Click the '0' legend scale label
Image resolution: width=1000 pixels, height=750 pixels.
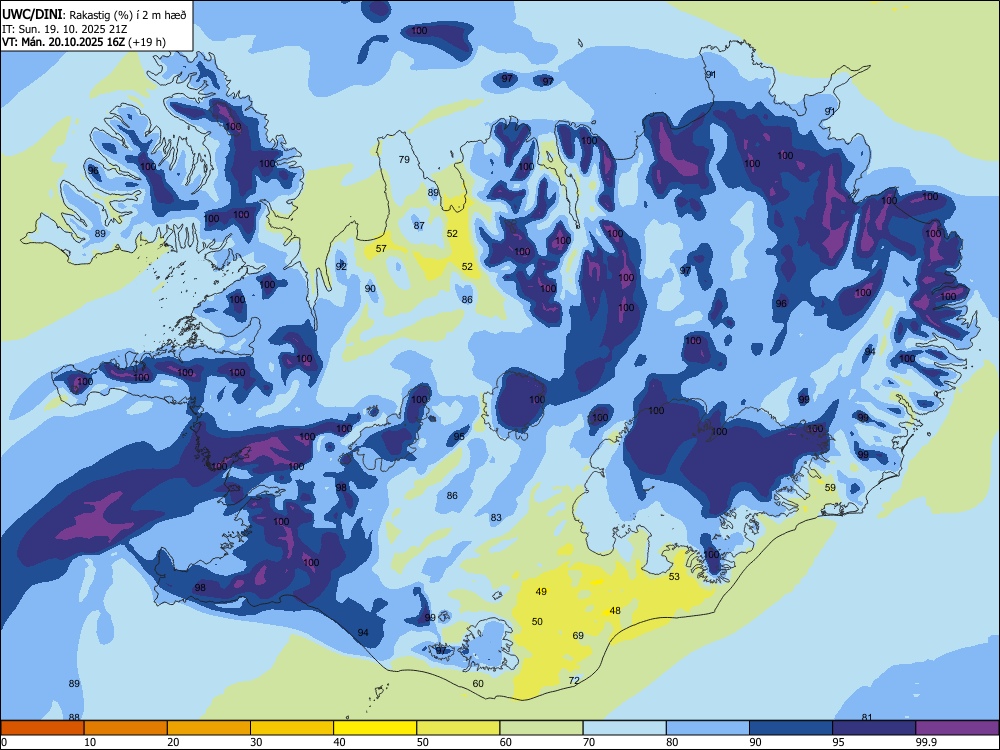tap(4, 742)
